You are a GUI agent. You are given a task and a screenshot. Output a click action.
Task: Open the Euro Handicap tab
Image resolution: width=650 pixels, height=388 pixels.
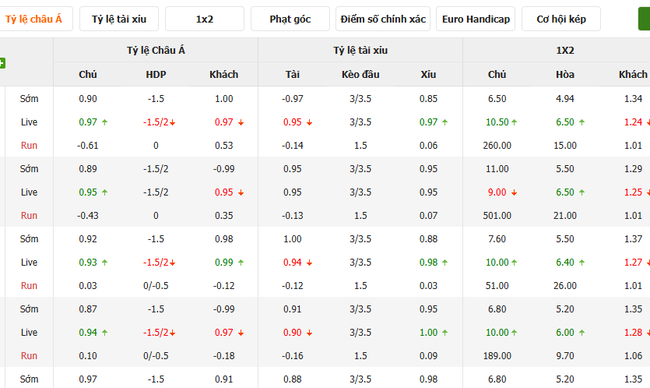(475, 19)
